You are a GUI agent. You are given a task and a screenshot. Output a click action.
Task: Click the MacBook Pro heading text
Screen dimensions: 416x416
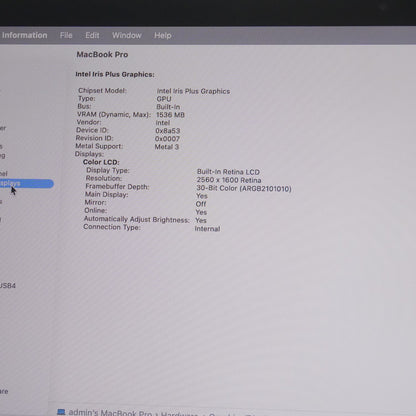(x=102, y=54)
